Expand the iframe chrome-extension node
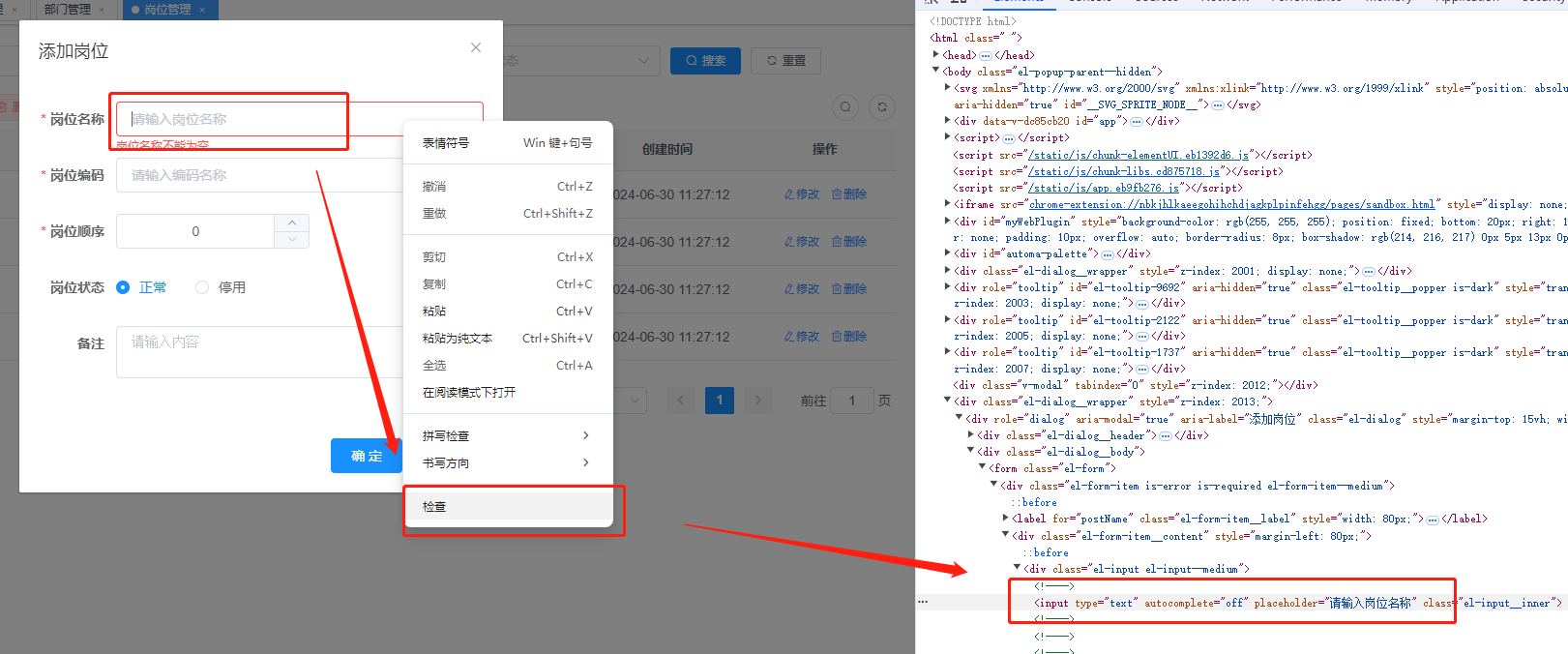 pos(947,204)
